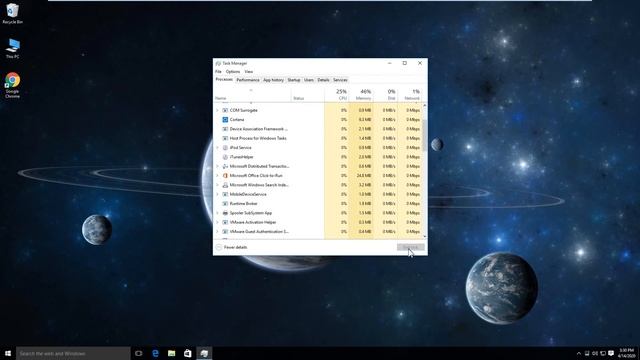Screen dimensions: 640x360
Task: Click the COM Surrogate process icon
Action: click(x=225, y=110)
